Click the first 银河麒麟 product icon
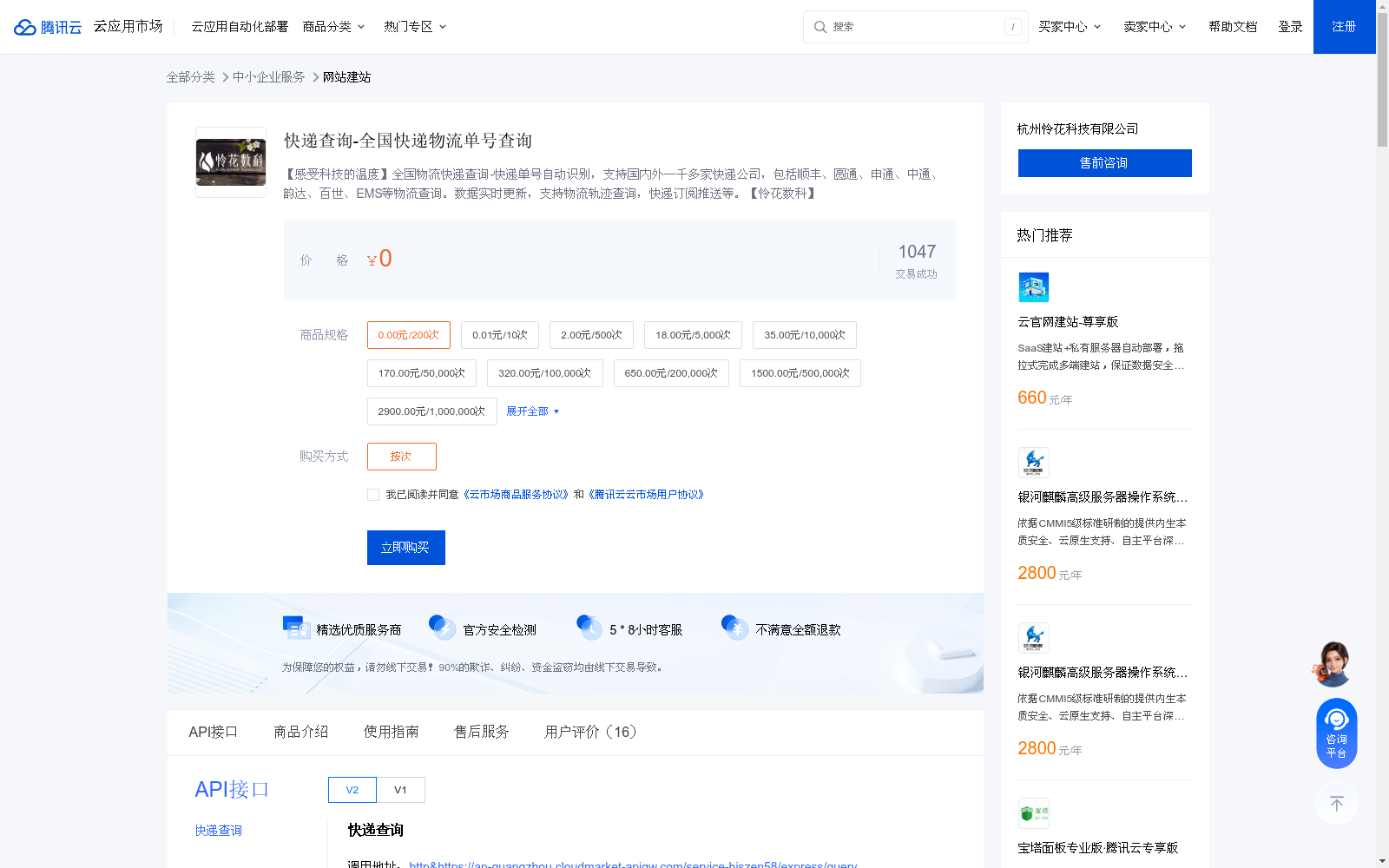The width and height of the screenshot is (1389, 868). coord(1033,463)
